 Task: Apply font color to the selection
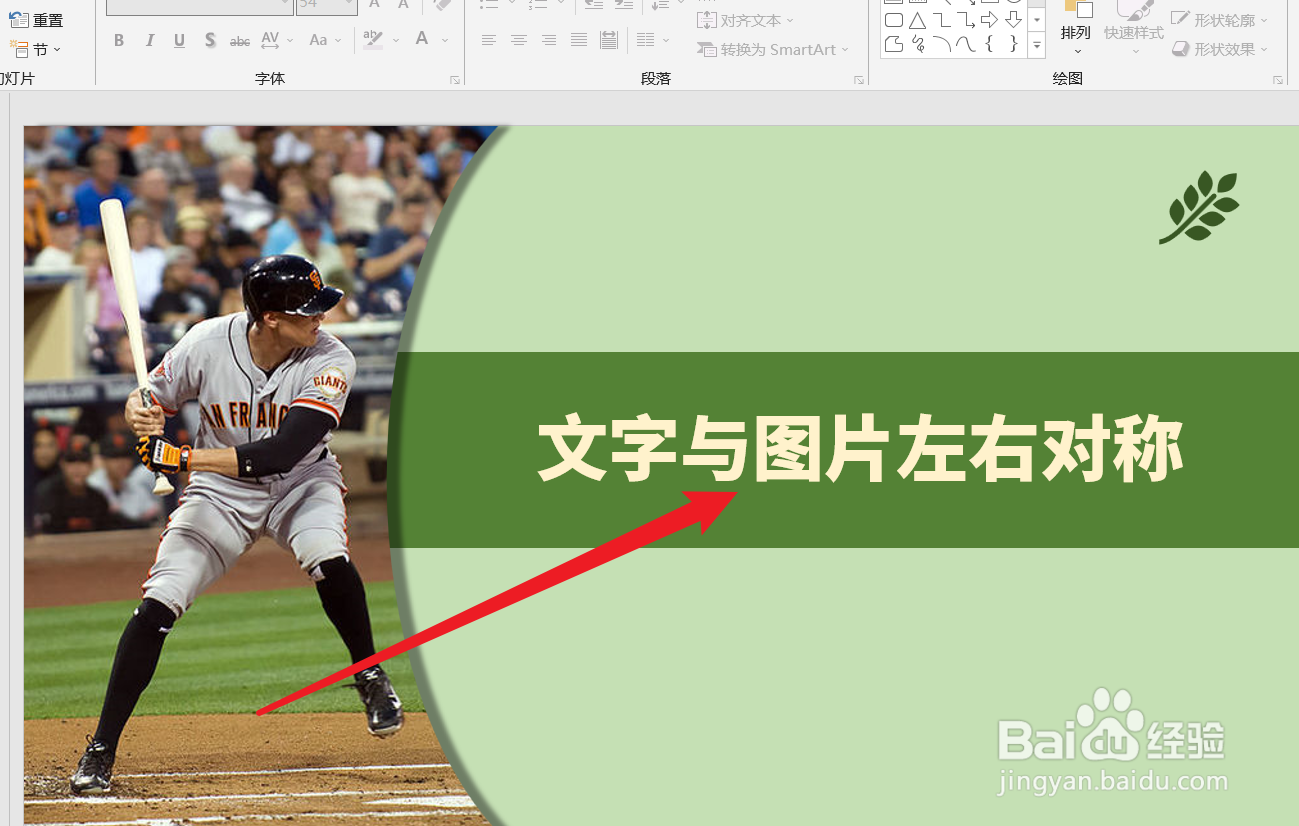point(422,40)
